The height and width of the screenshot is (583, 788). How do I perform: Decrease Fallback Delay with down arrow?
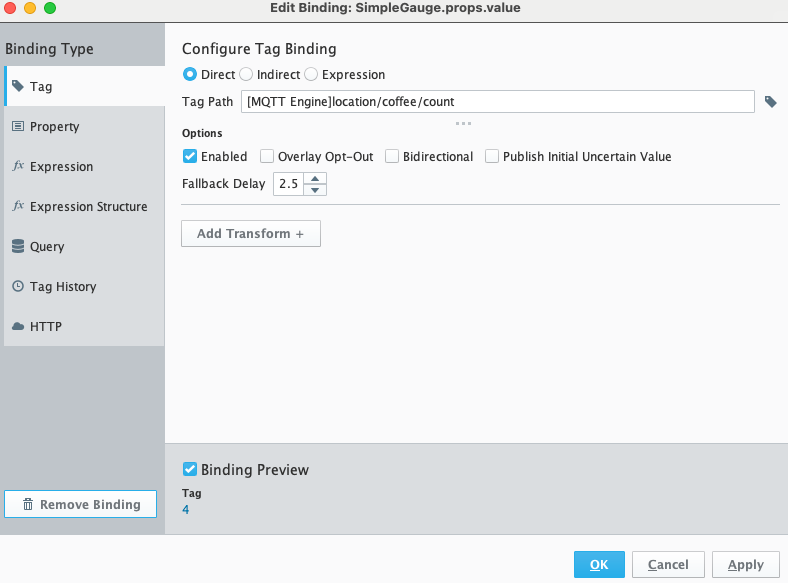tap(315, 190)
